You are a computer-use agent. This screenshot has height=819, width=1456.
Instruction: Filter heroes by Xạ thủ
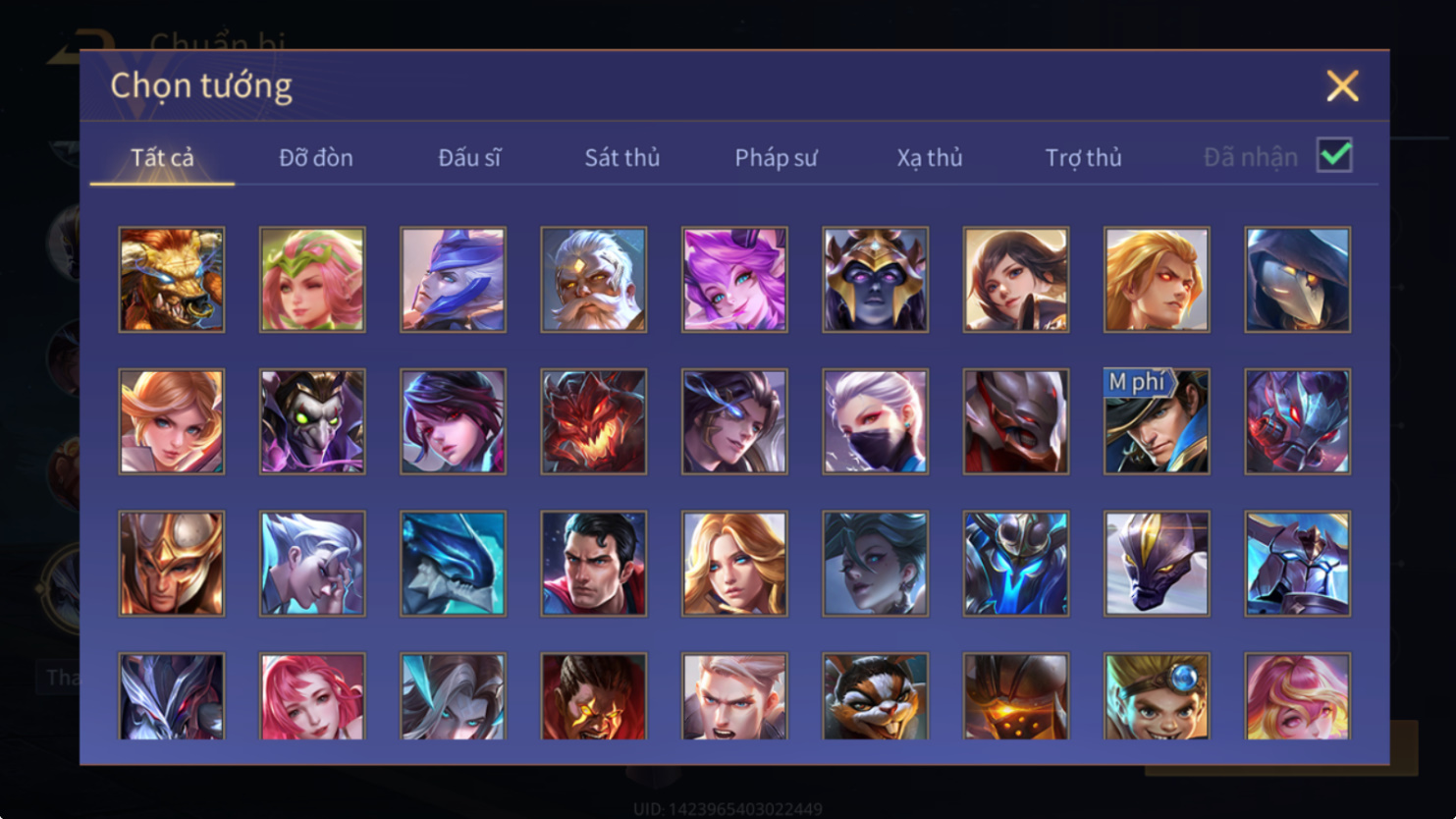929,157
